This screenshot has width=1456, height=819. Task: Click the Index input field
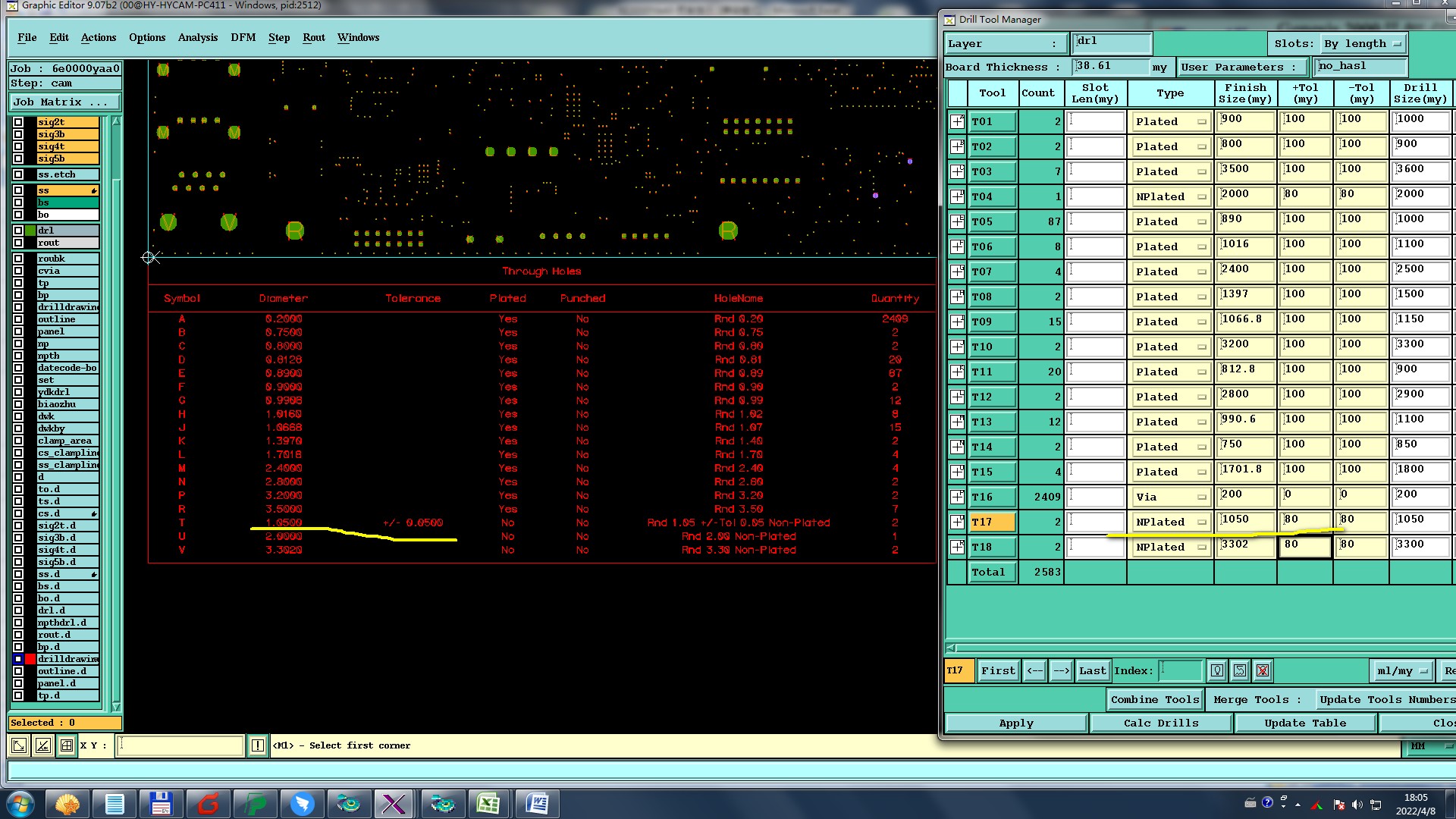[x=1181, y=670]
